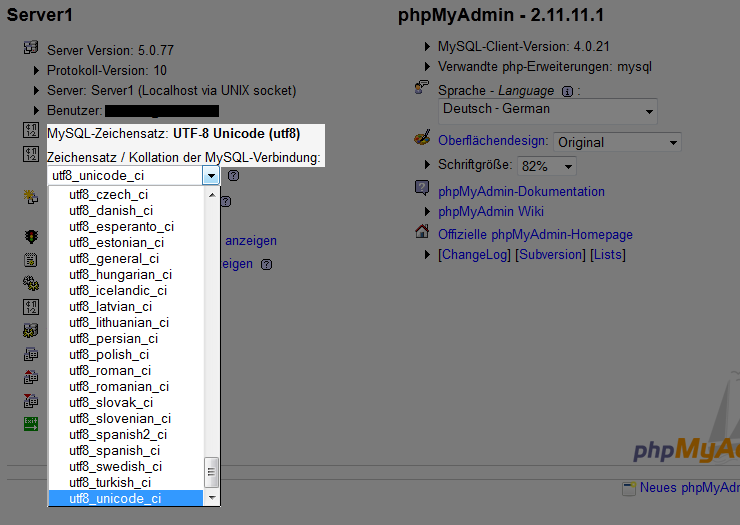Image resolution: width=740 pixels, height=525 pixels.
Task: Click the new database sparkle icon
Action: [x=31, y=196]
